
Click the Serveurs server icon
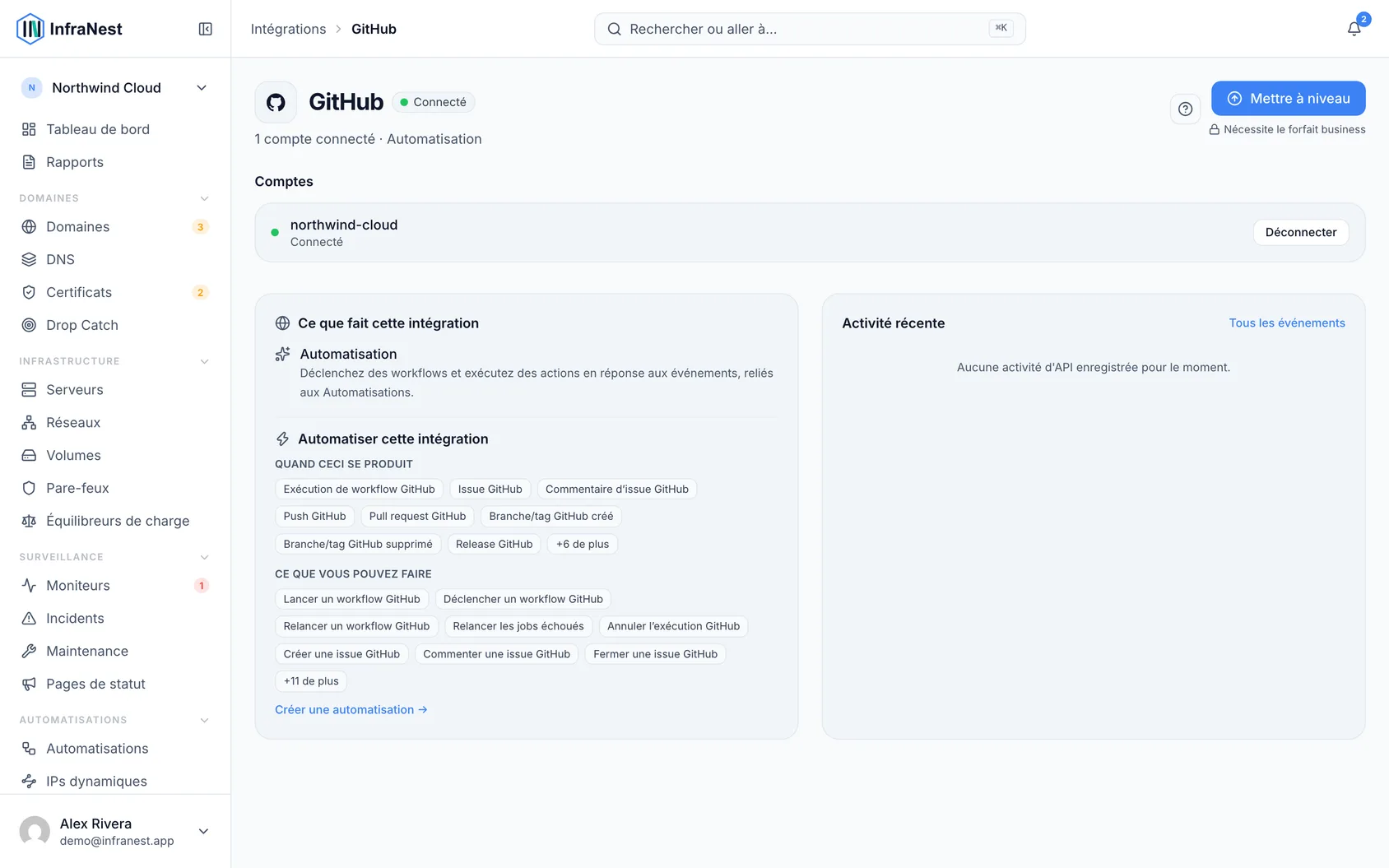pyautogui.click(x=29, y=389)
